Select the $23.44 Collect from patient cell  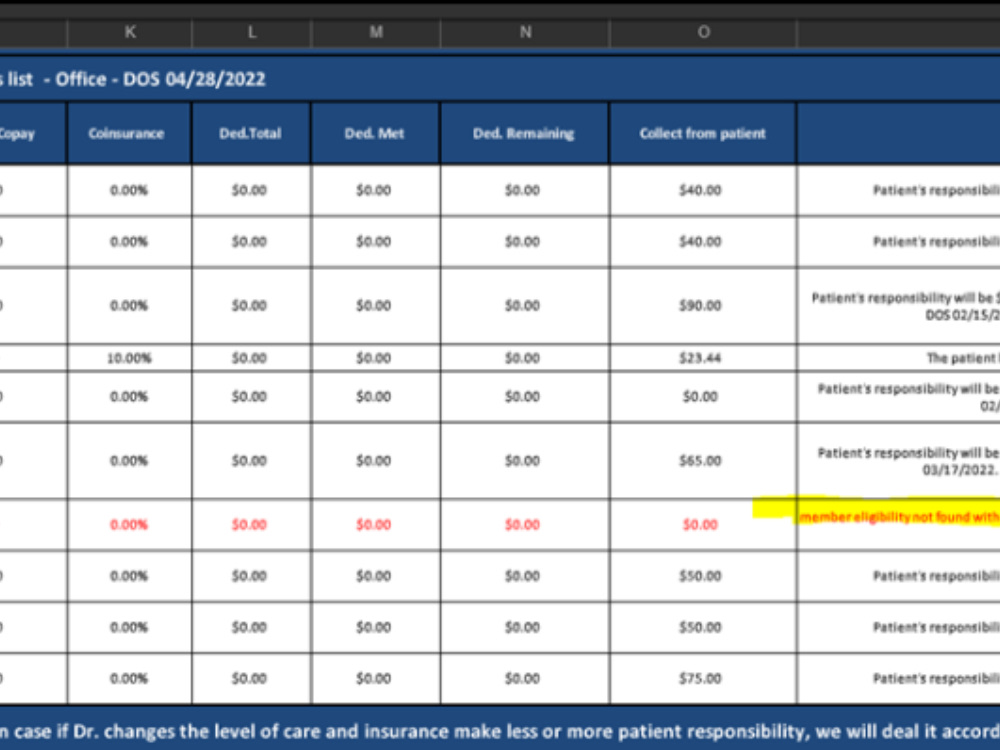[x=703, y=358]
